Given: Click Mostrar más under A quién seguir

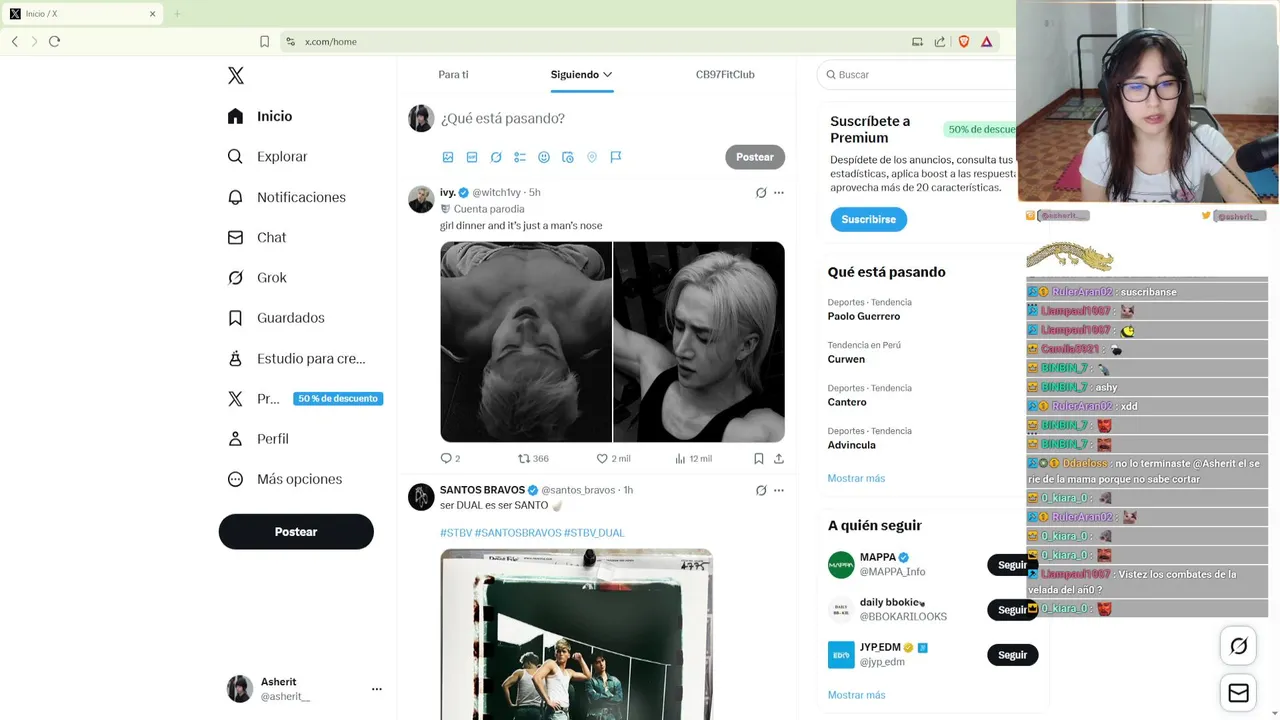Looking at the screenshot, I should point(856,695).
